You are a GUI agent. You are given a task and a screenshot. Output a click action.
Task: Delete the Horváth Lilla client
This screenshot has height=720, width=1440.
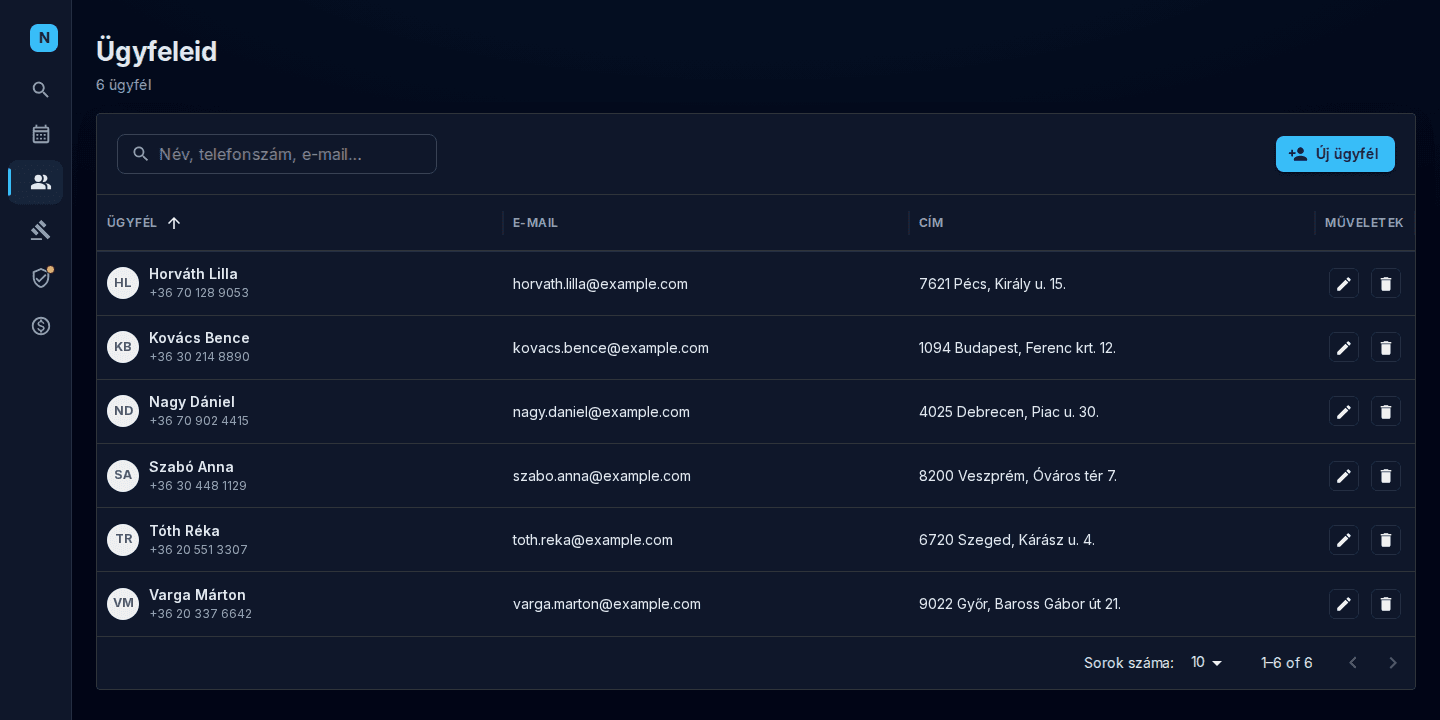tap(1386, 284)
